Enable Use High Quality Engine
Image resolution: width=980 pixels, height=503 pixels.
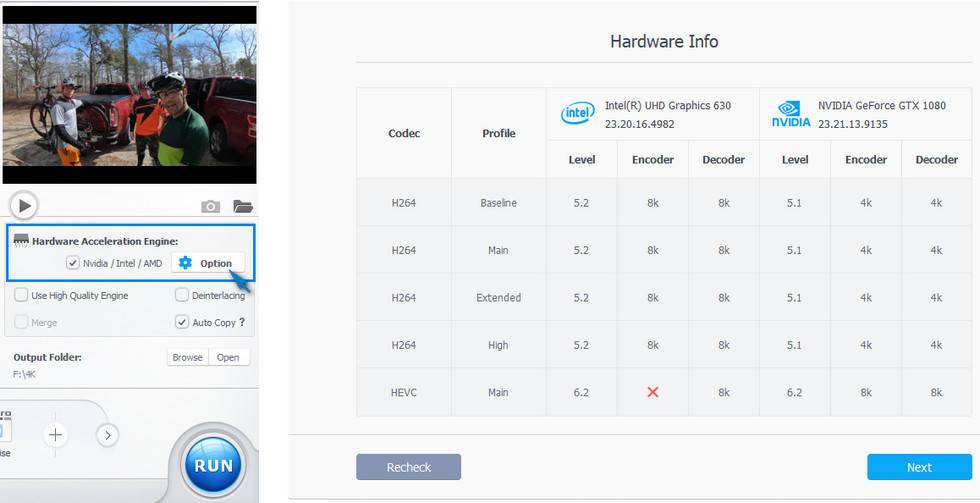click(x=21, y=295)
